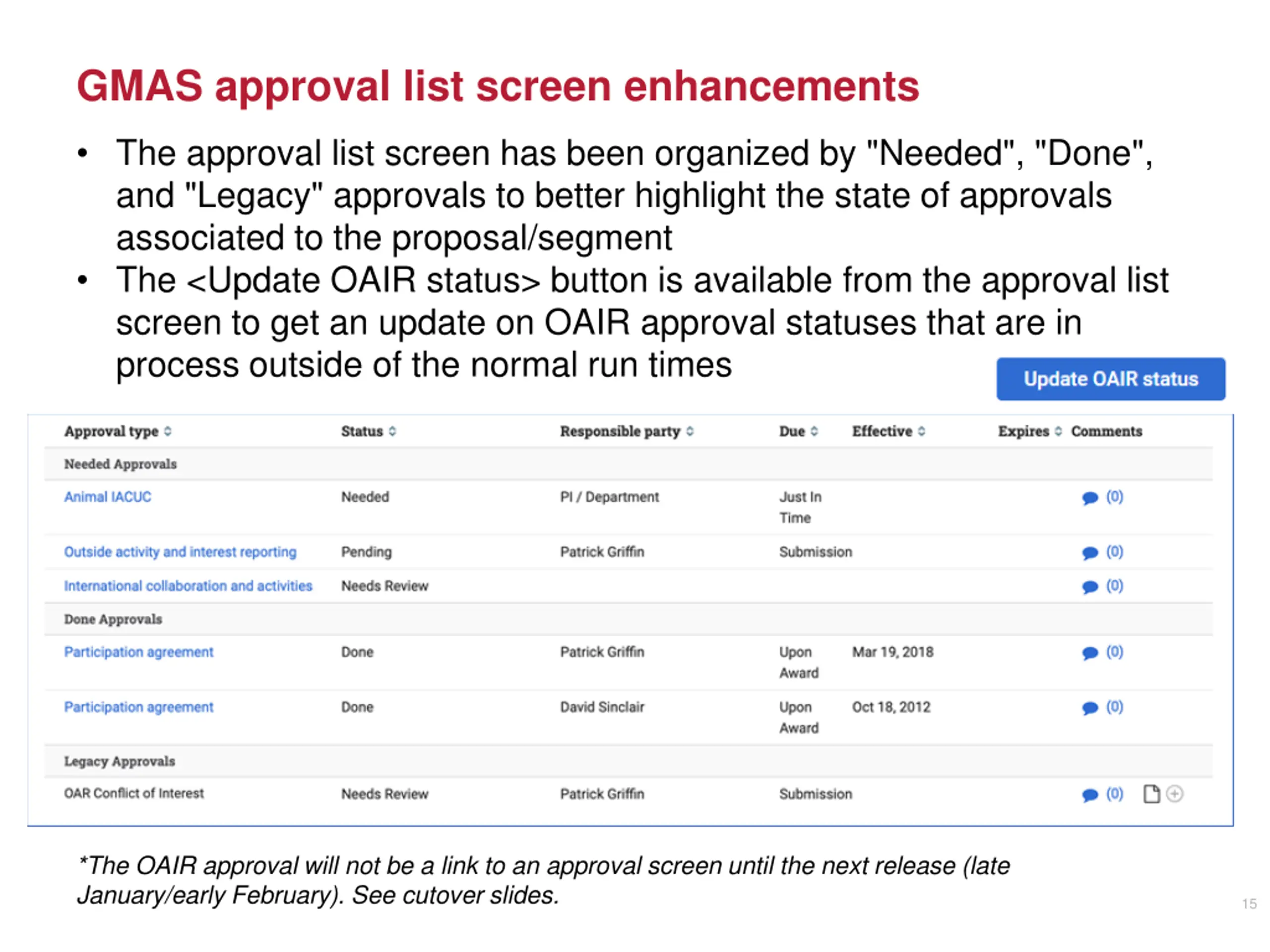Click comment bubble for Mar 19, 2018 agreement
The image size is (1270, 952).
pos(1090,653)
